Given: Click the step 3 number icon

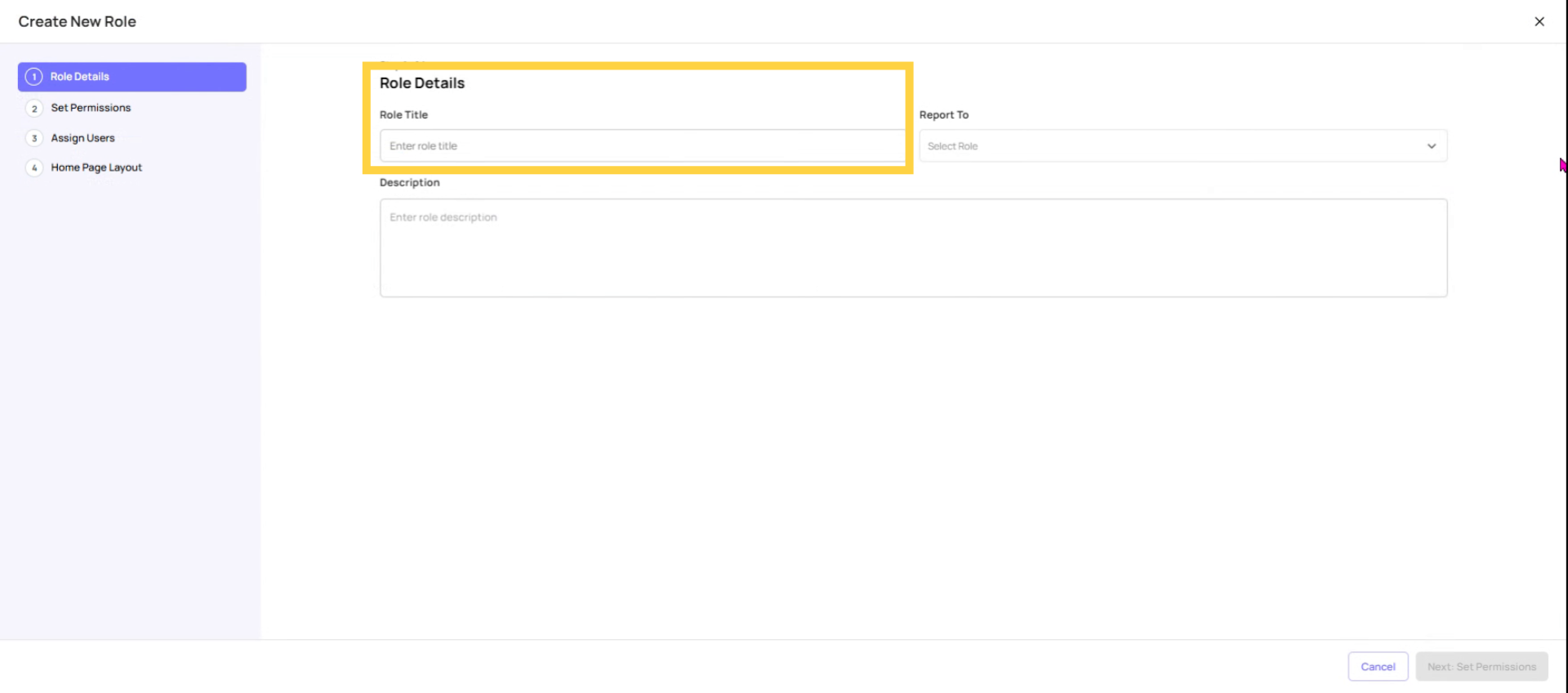Looking at the screenshot, I should tap(34, 138).
